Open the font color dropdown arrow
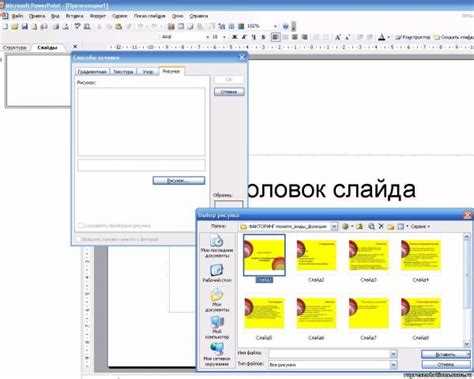 pos(389,37)
